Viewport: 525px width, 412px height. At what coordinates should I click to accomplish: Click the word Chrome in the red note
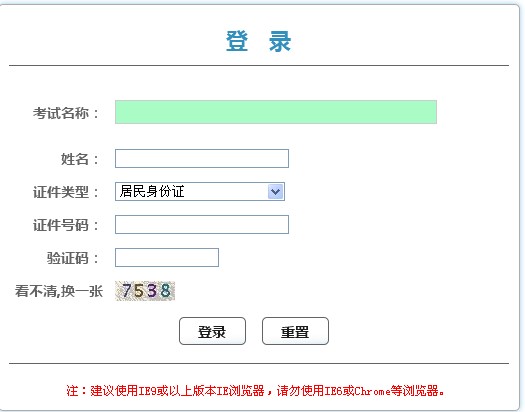coord(372,391)
